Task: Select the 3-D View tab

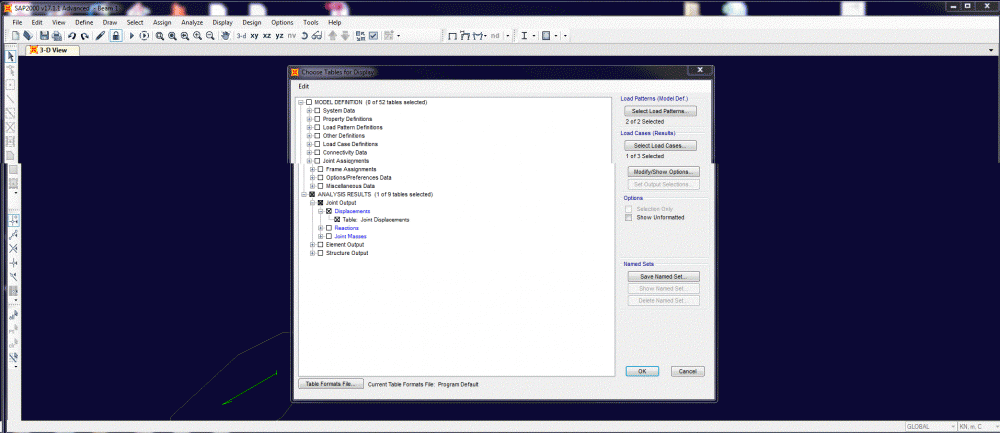Action: click(52, 50)
